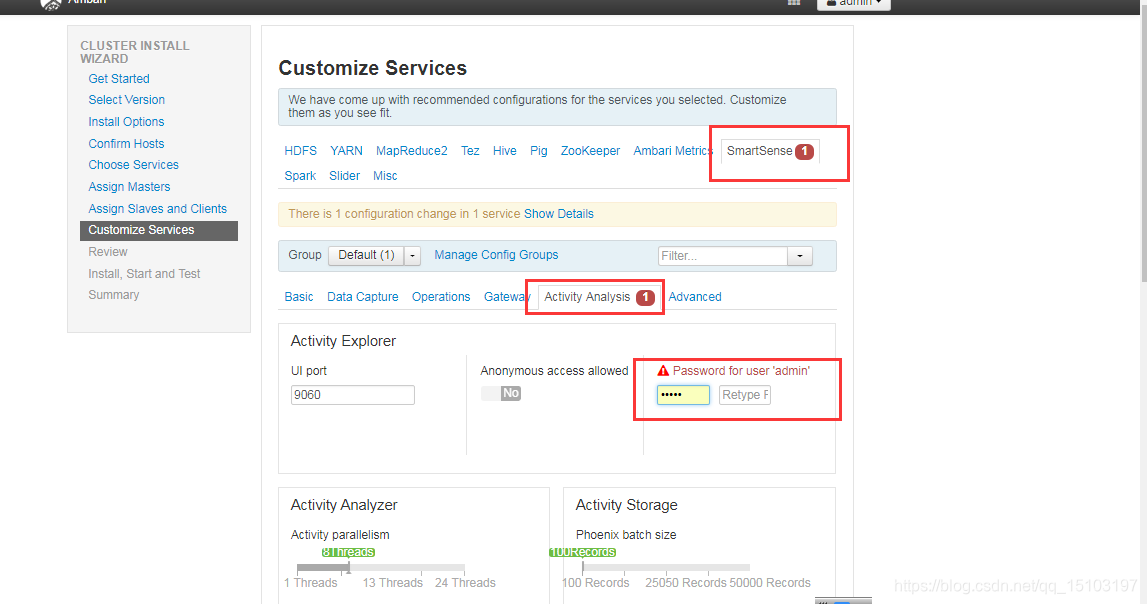
Task: Go to Get Started wizard step
Action: click(x=119, y=78)
